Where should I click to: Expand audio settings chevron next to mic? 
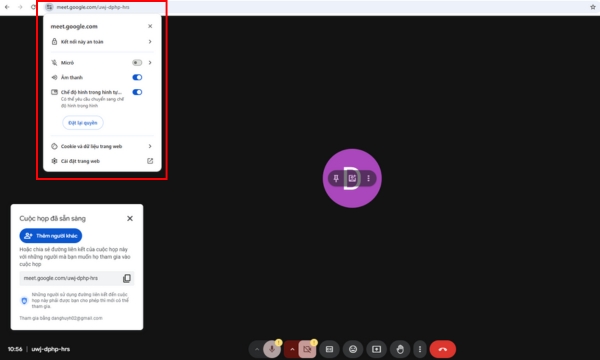coord(257,349)
